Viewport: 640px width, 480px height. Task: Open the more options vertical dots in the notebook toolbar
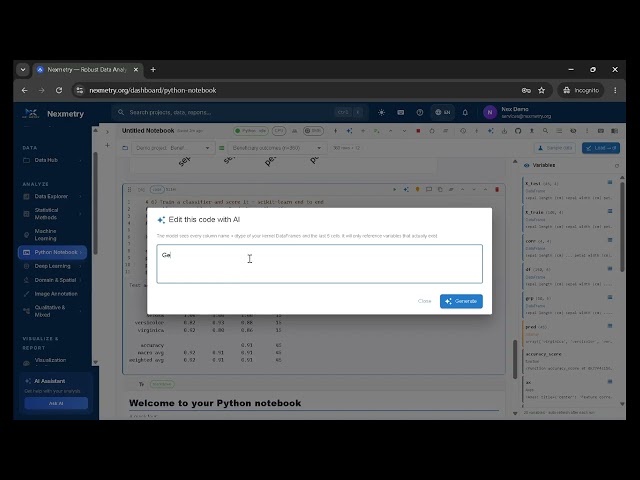[587, 131]
